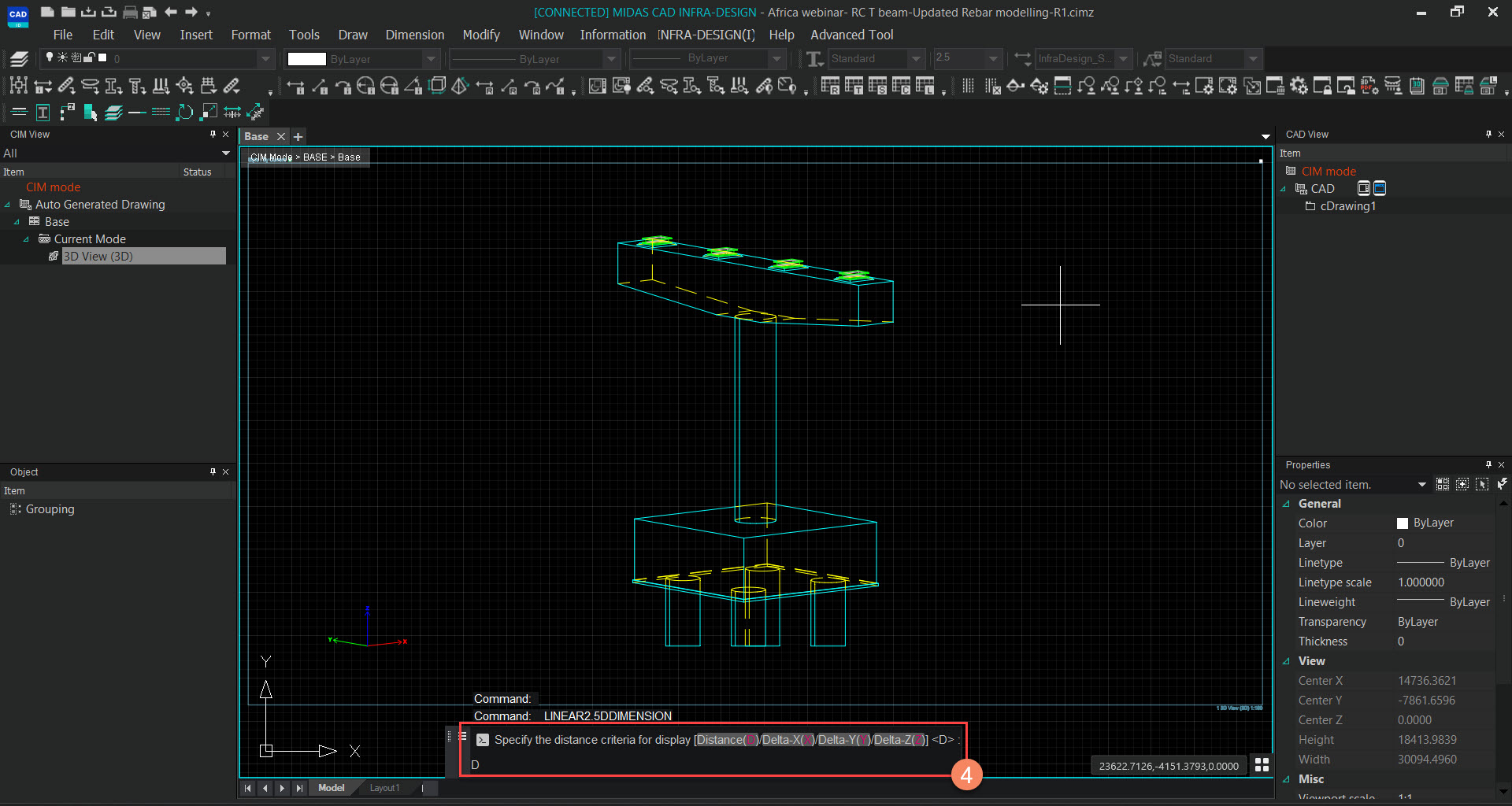Open the Dimension menu
1512x806 pixels.
[415, 35]
